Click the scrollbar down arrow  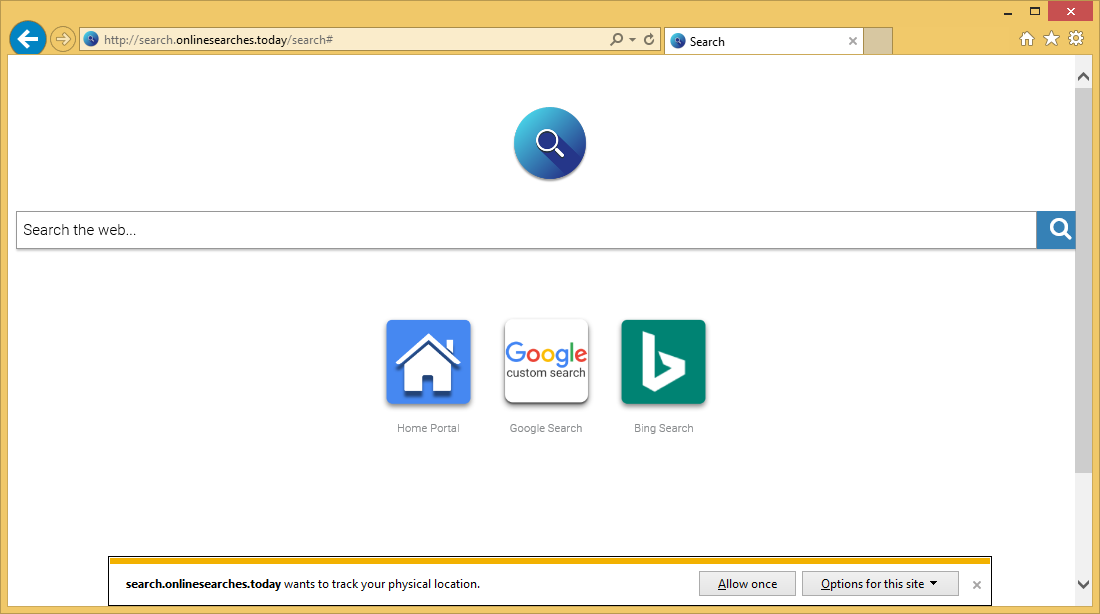tap(1083, 584)
